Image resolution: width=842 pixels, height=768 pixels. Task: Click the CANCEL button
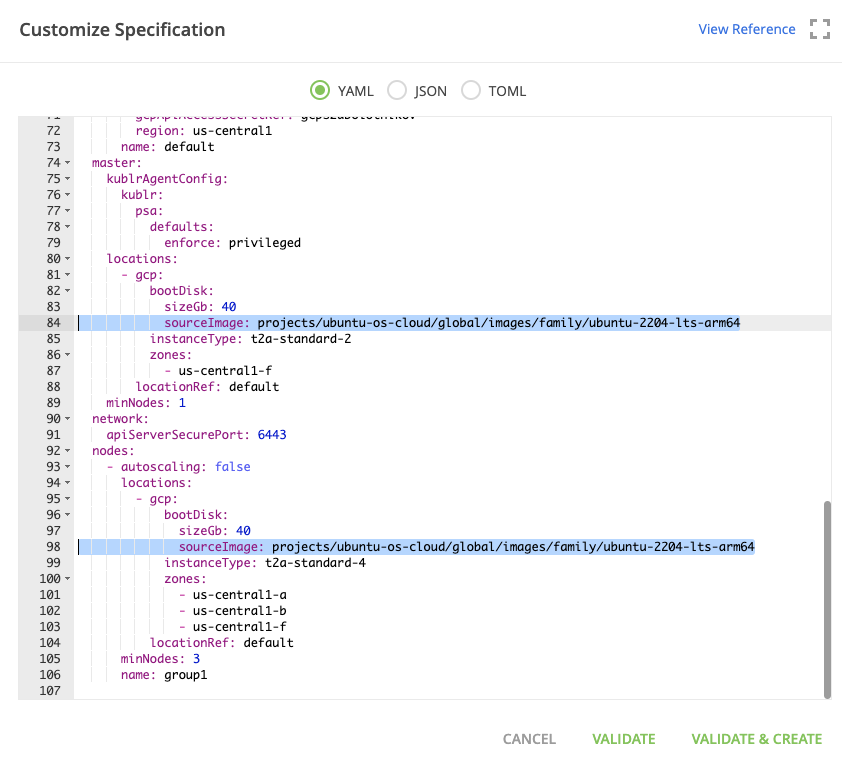[x=529, y=739]
